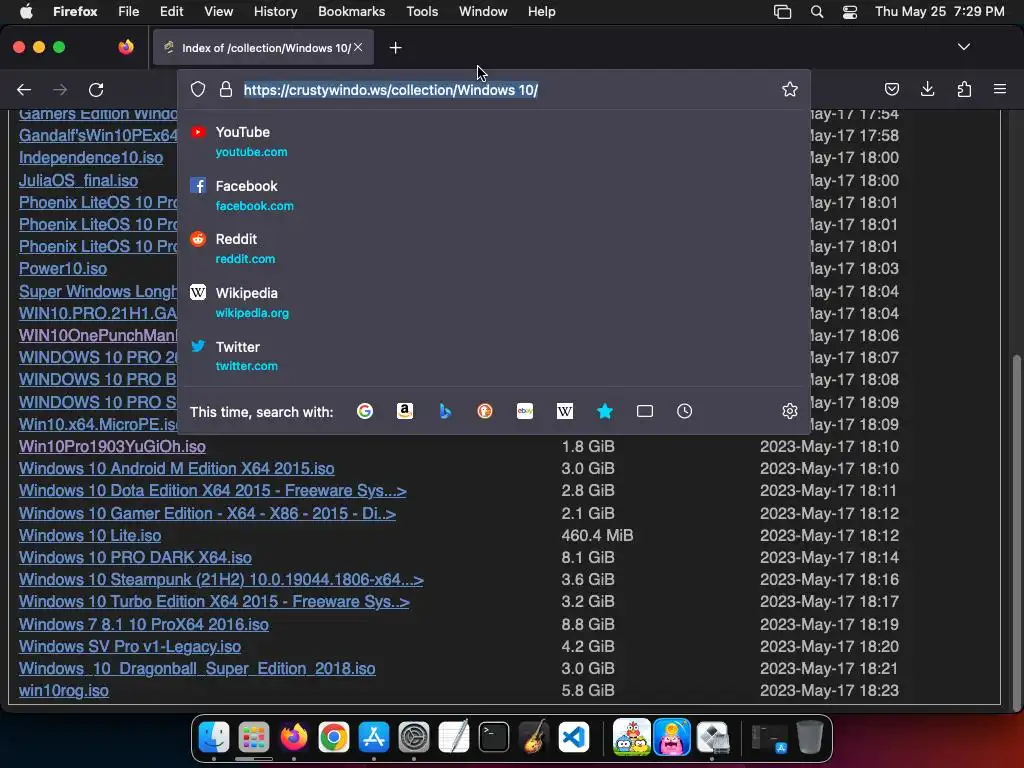This screenshot has height=768, width=1024.
Task: Bookmark this page with the star icon
Action: 790,89
